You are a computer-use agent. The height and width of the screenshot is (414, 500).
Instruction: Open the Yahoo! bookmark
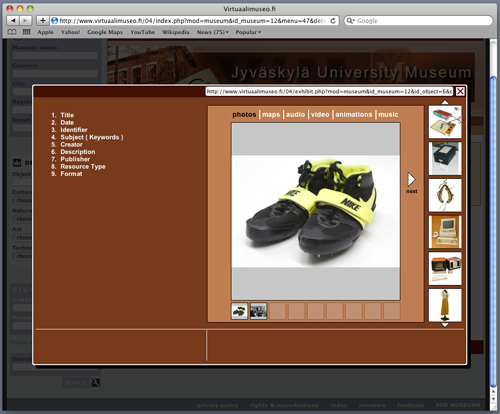(70, 32)
